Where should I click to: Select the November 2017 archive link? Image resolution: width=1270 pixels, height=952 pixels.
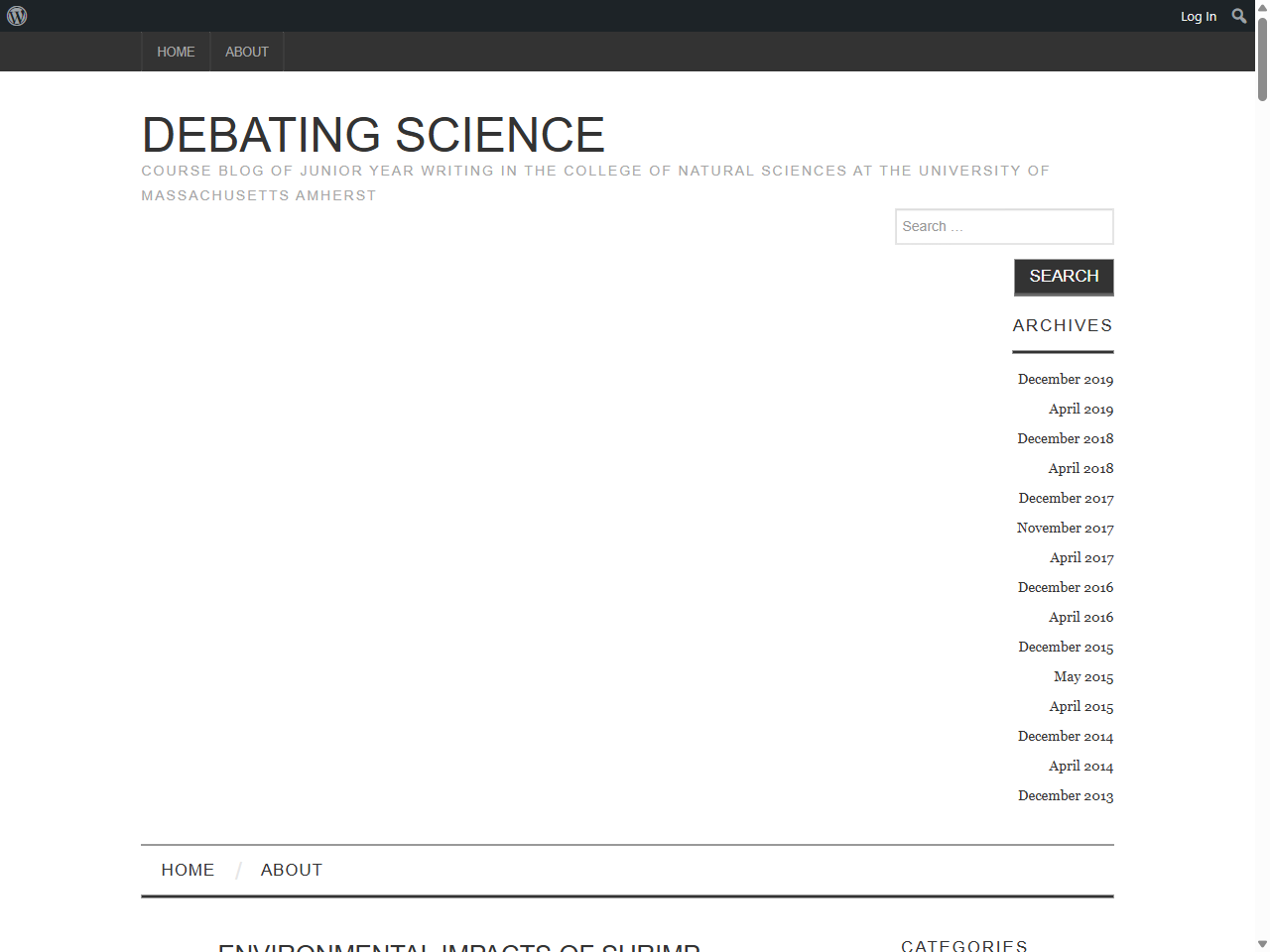pos(1065,528)
